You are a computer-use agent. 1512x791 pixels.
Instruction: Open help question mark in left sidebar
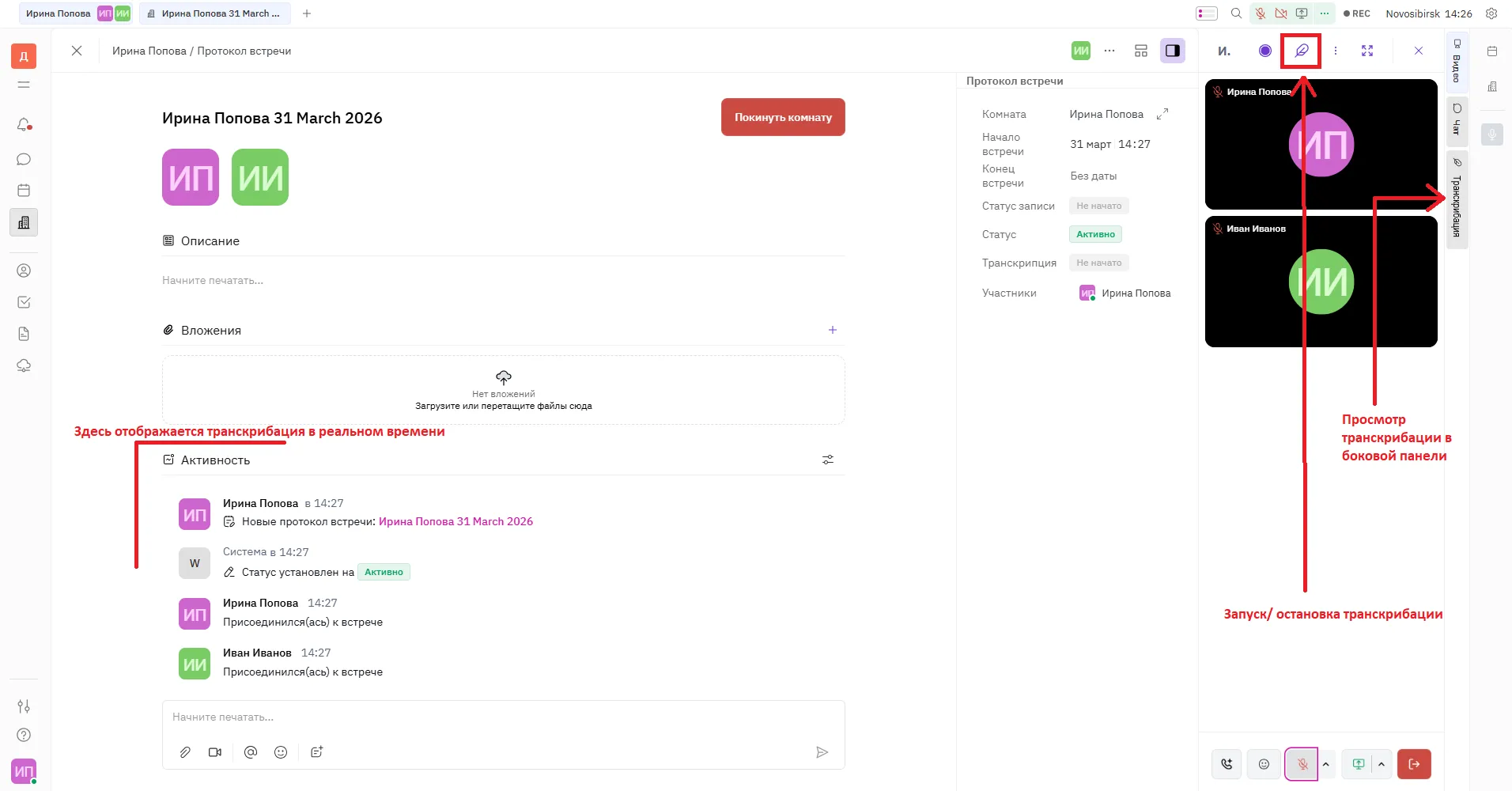point(24,735)
